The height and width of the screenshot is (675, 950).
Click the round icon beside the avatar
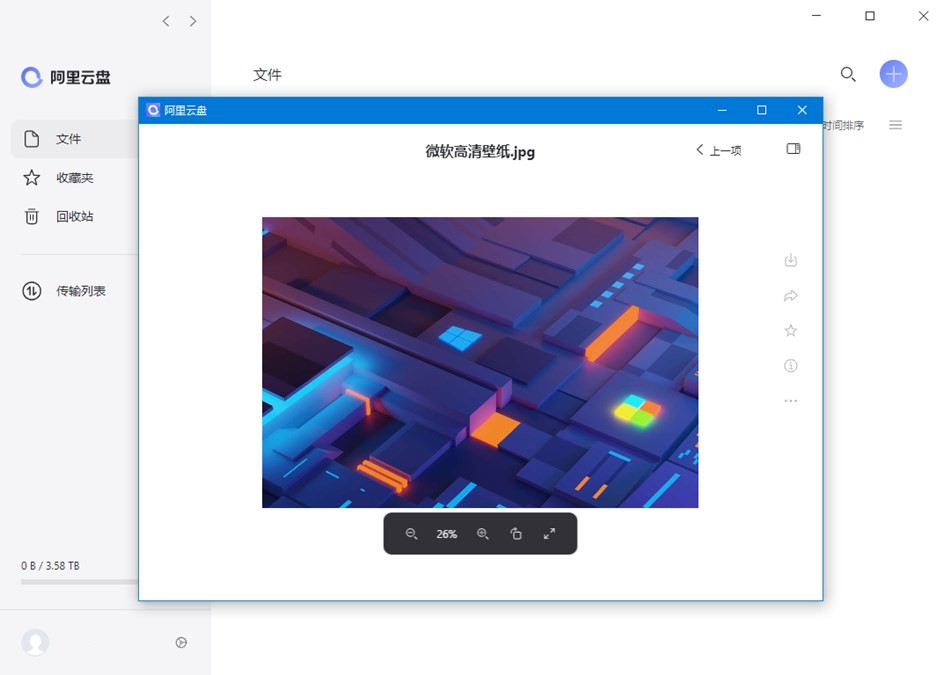click(x=181, y=643)
